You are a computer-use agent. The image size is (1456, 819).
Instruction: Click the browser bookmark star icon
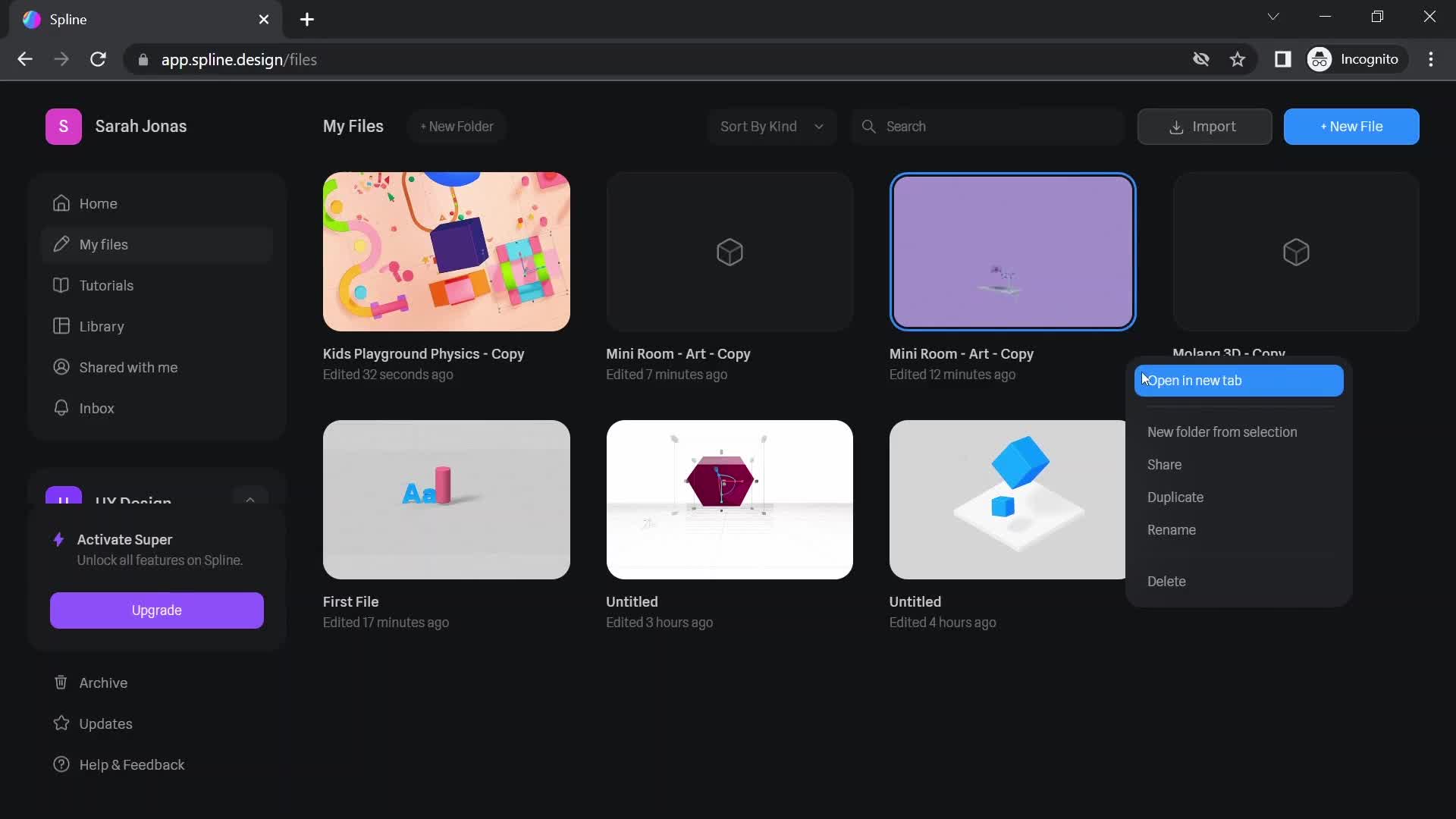coord(1239,60)
